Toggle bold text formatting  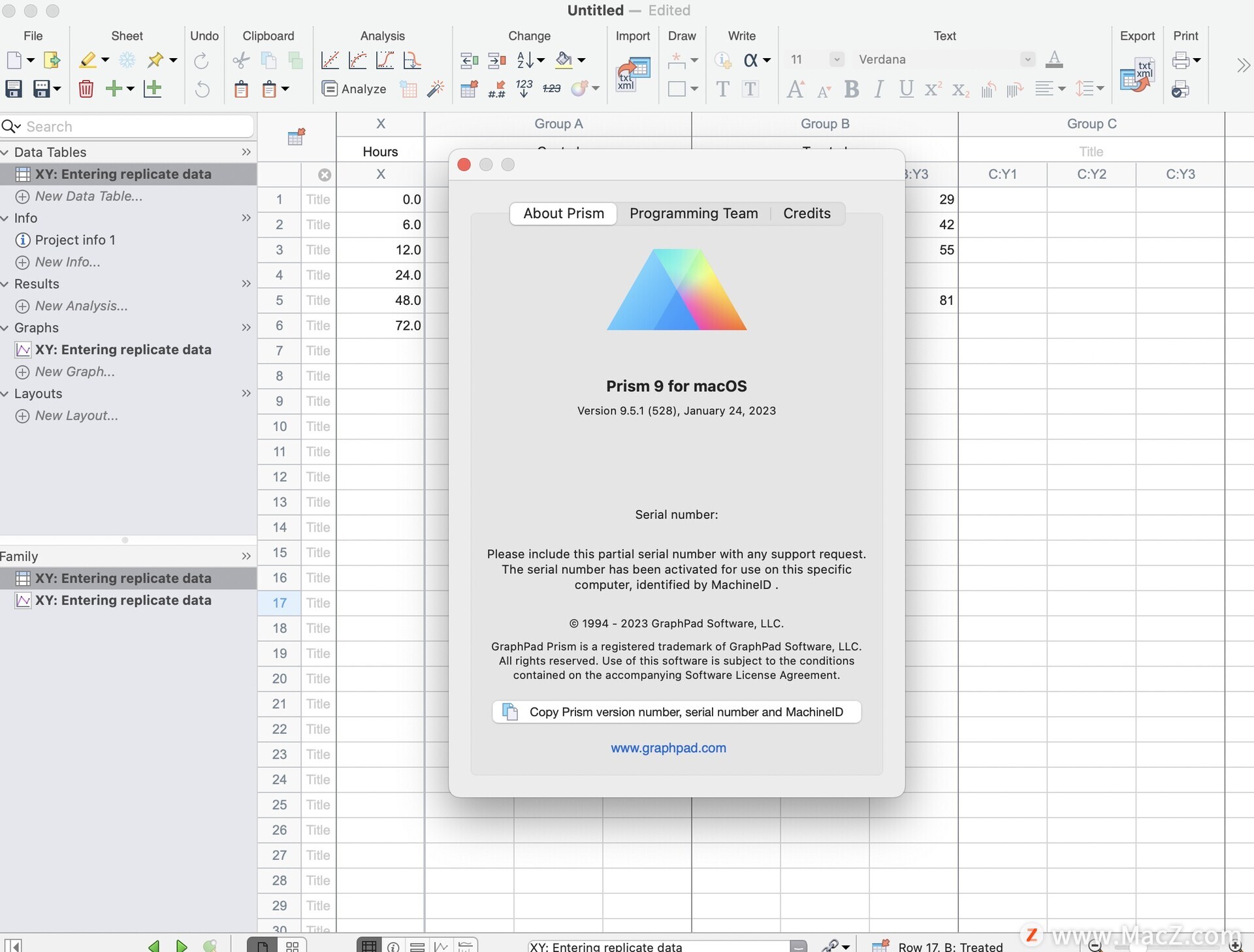tap(852, 89)
